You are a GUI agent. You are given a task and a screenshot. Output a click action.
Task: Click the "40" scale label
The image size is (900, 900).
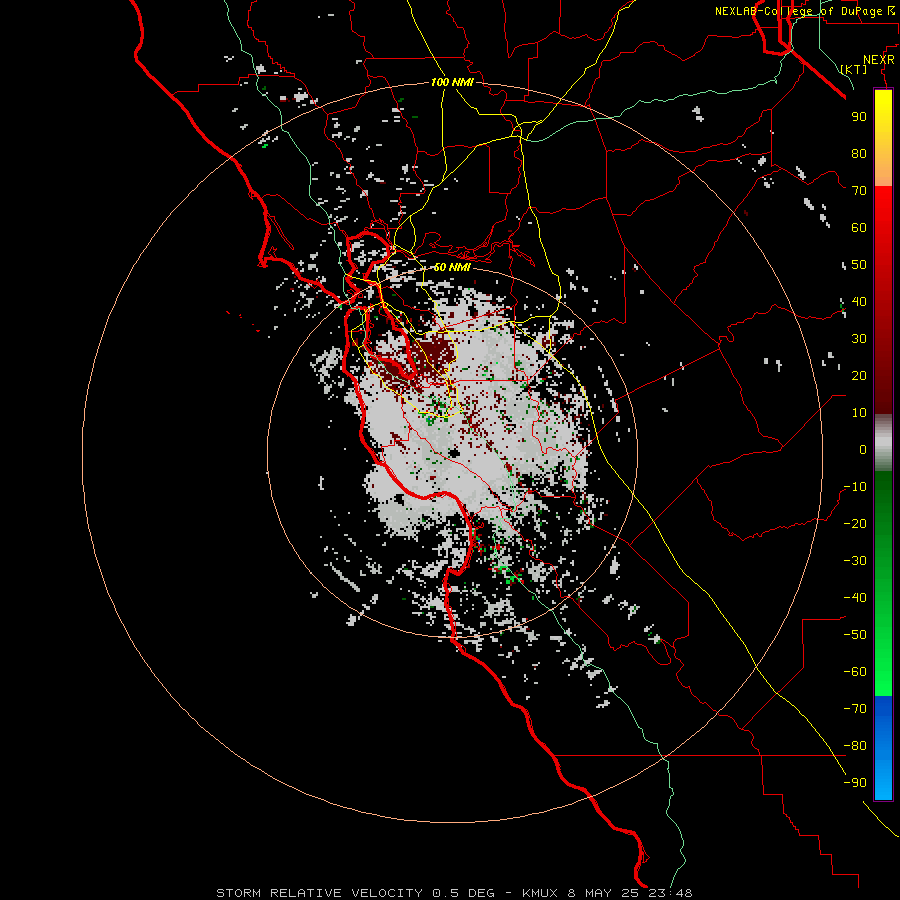click(x=859, y=301)
